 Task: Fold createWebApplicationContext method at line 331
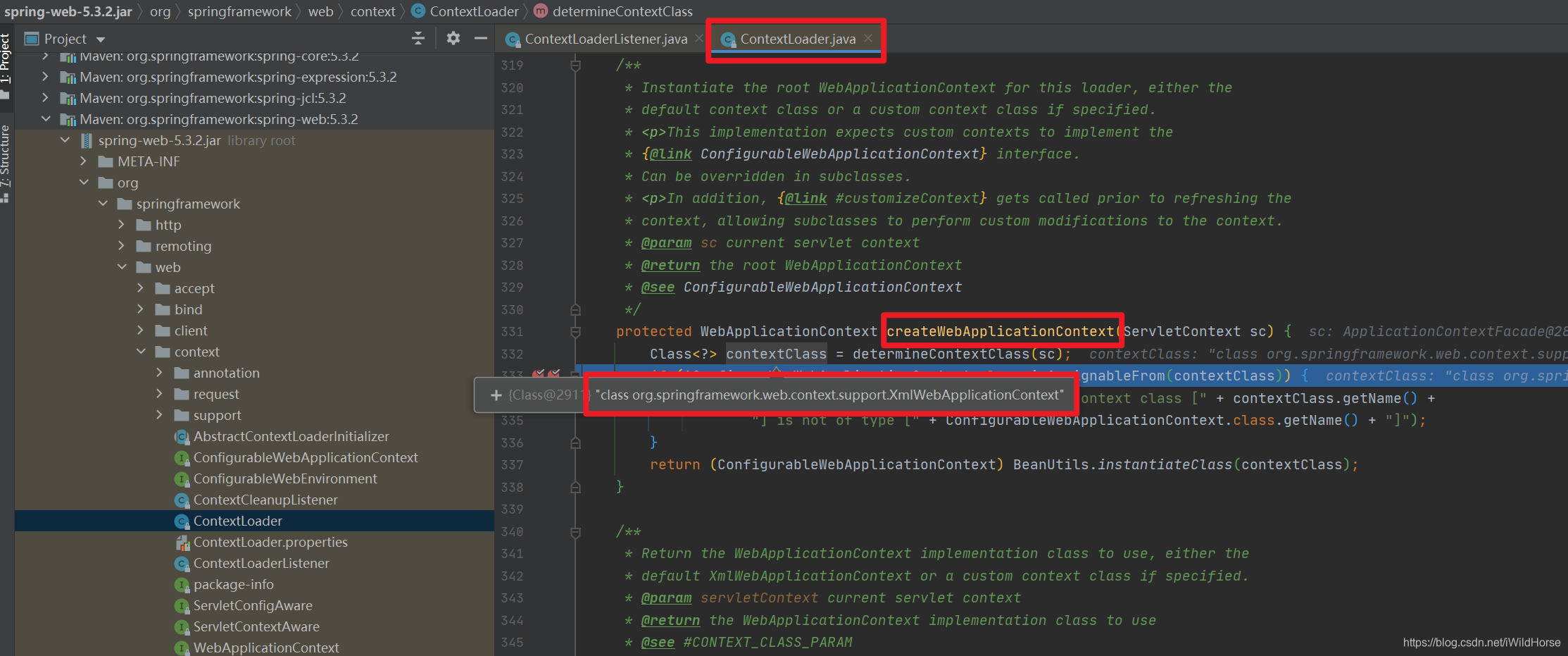tap(575, 332)
